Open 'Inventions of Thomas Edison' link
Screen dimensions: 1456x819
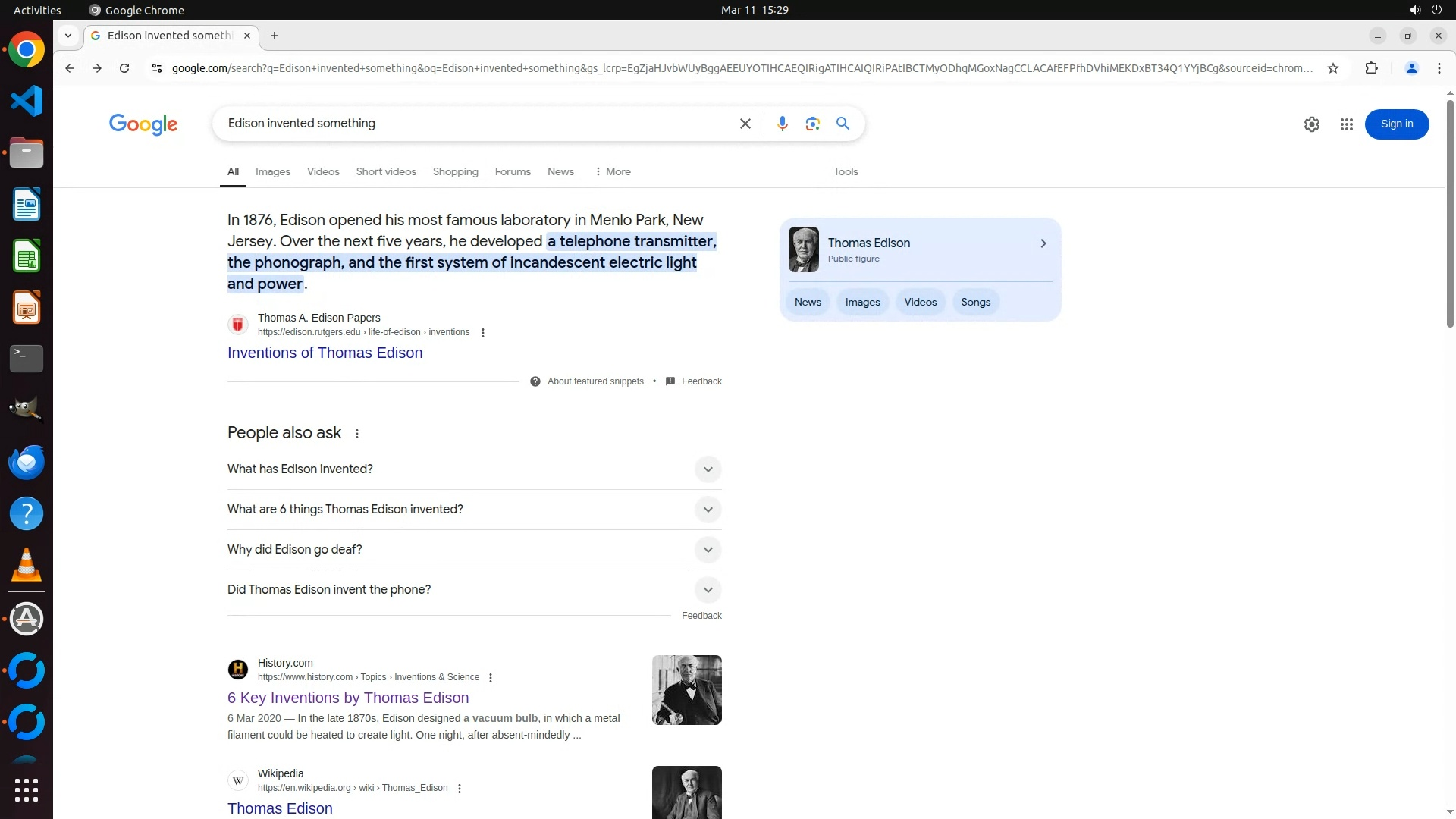click(x=325, y=353)
